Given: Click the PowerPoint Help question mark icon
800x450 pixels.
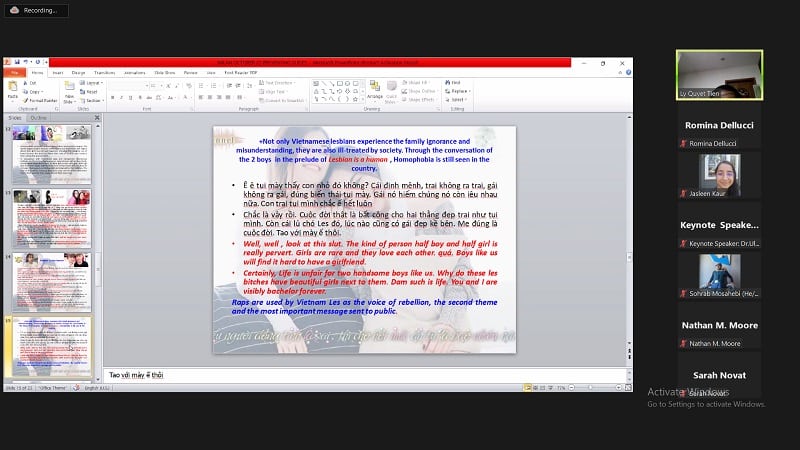Looking at the screenshot, I should (x=627, y=72).
